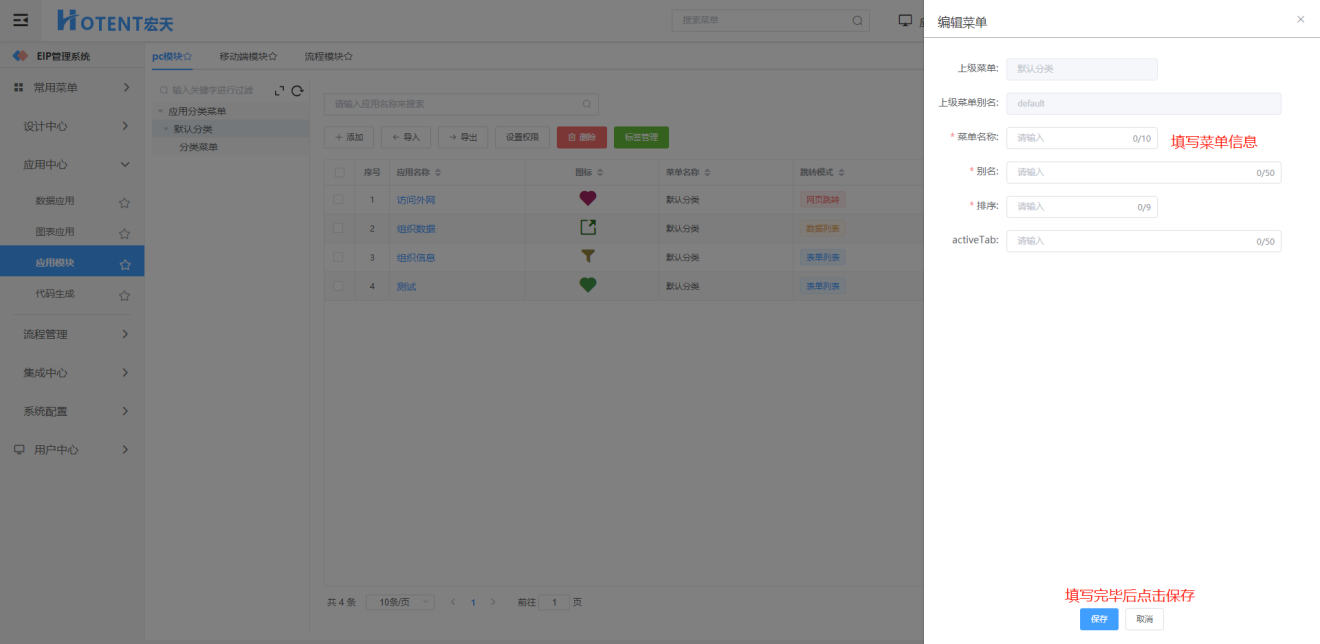Image resolution: width=1320 pixels, height=644 pixels.
Task: Click the search magnifier in top menu search
Action: tap(857, 20)
